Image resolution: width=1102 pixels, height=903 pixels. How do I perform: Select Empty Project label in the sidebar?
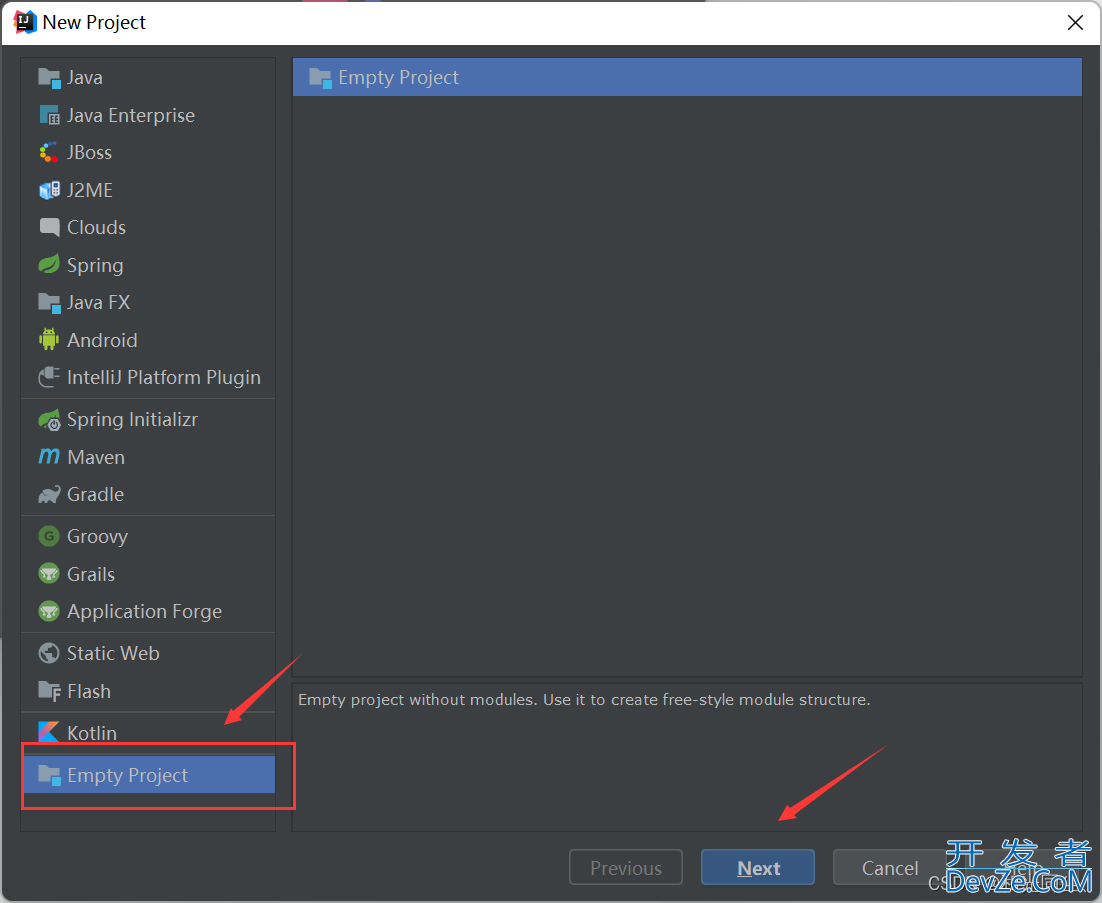pyautogui.click(x=128, y=776)
